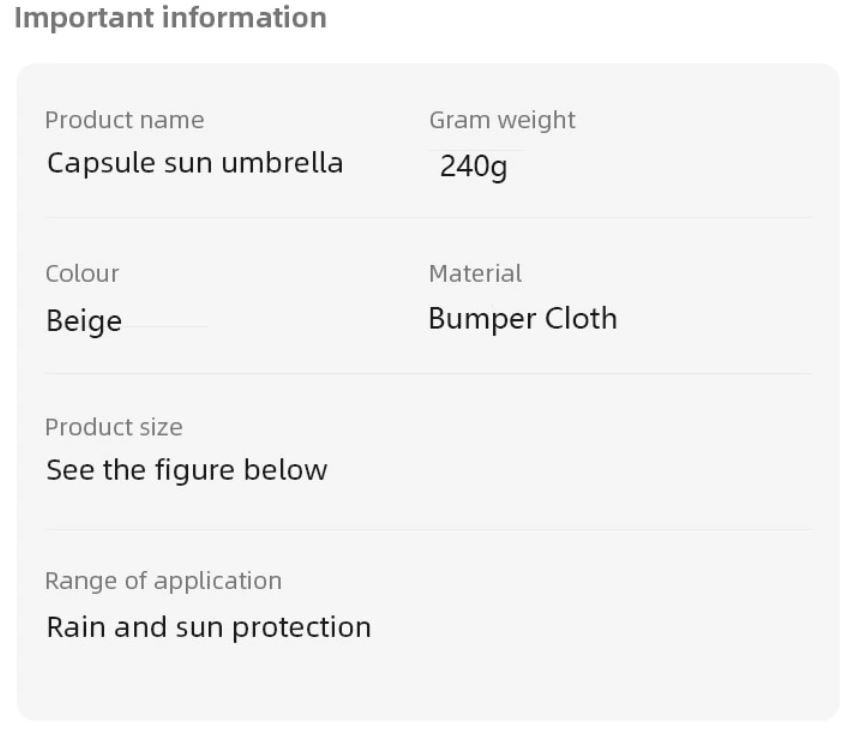Click the "Rain and sun protection" value
This screenshot has height=730, width=843.
[208, 627]
